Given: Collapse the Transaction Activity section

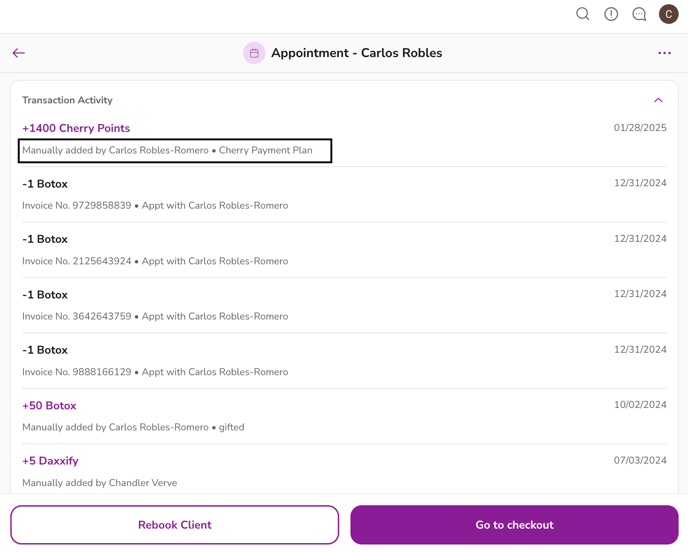Looking at the screenshot, I should click(658, 100).
